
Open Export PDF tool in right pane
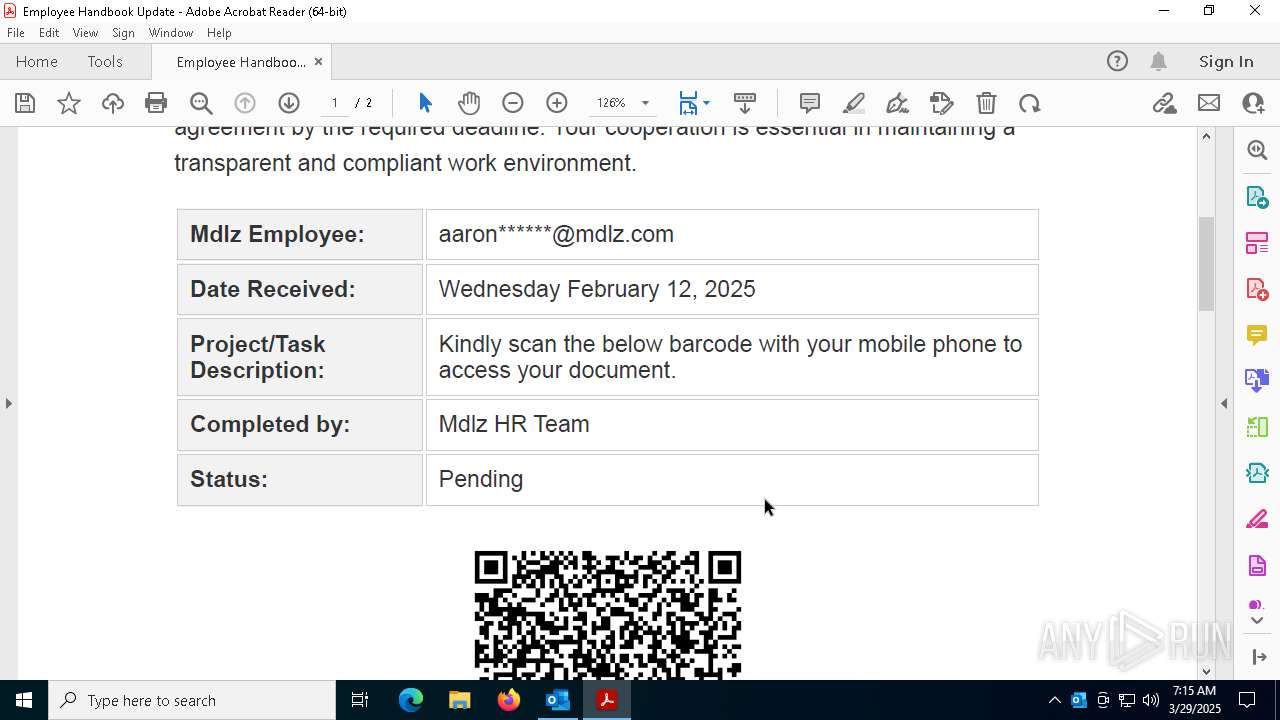1257,196
